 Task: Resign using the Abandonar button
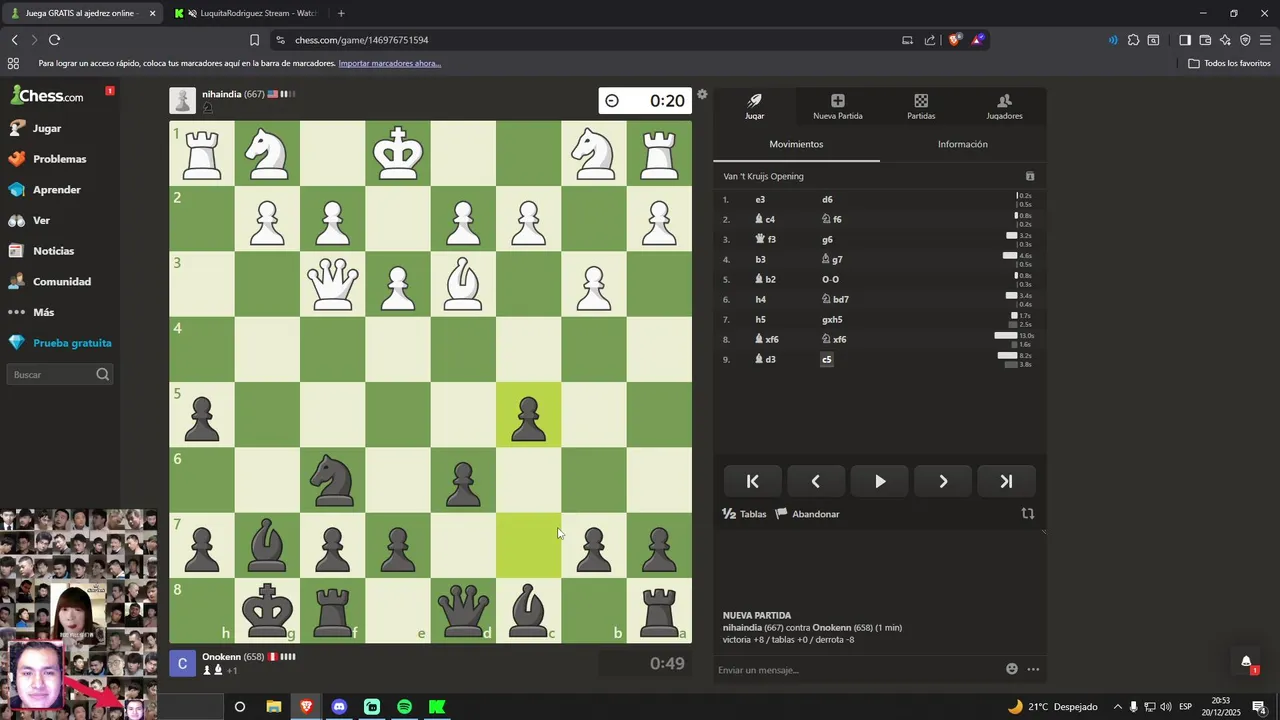point(808,514)
